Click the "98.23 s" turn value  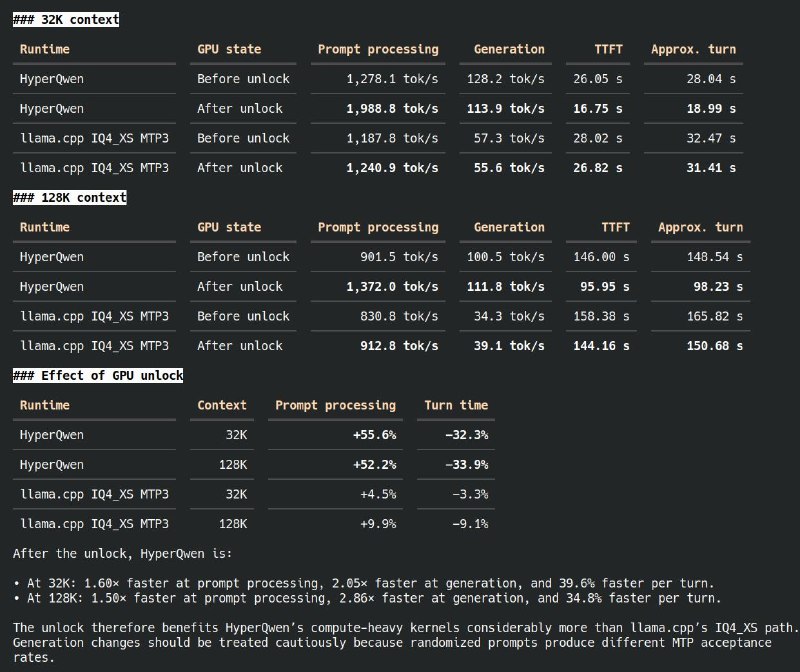pyautogui.click(x=718, y=287)
